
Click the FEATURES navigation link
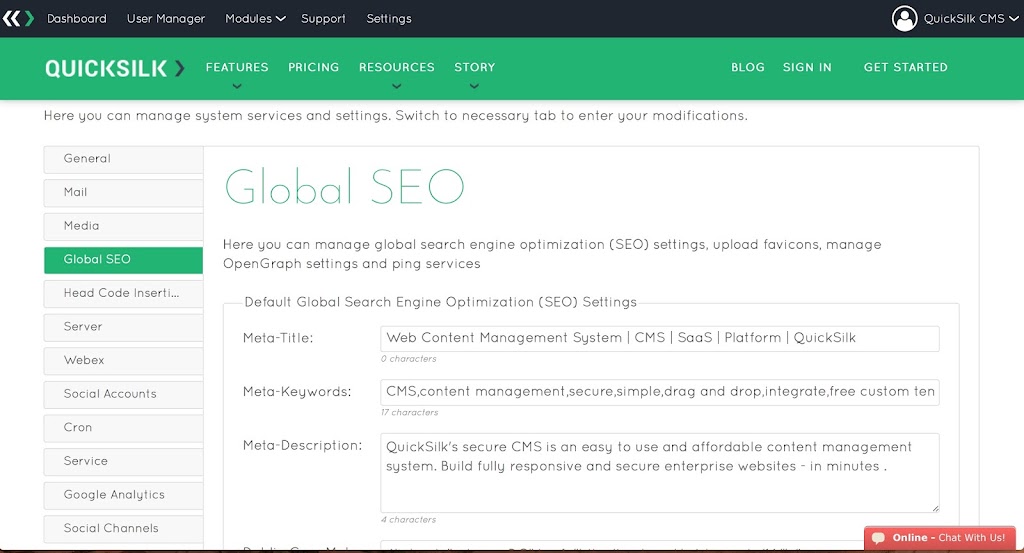(x=237, y=67)
